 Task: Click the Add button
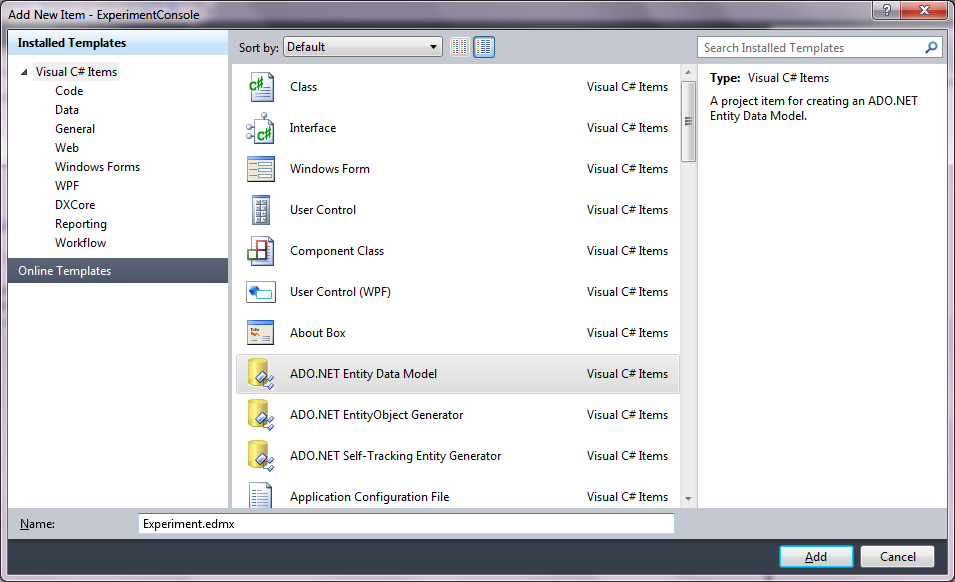coord(816,556)
